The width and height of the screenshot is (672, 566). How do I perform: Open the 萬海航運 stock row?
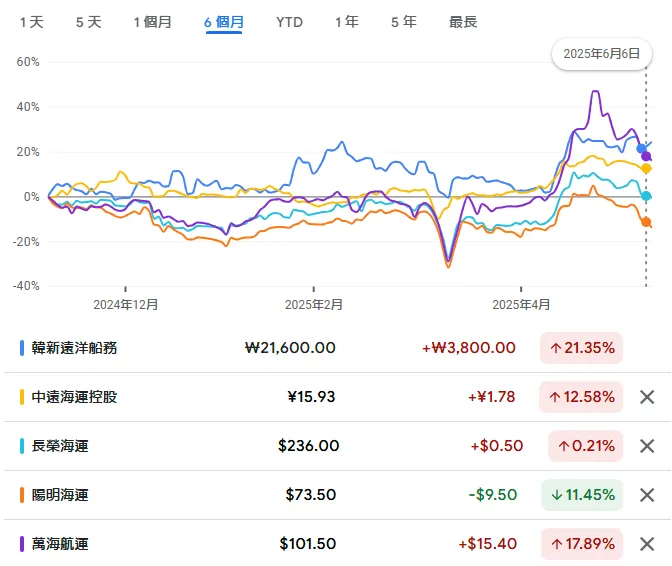tap(337, 544)
